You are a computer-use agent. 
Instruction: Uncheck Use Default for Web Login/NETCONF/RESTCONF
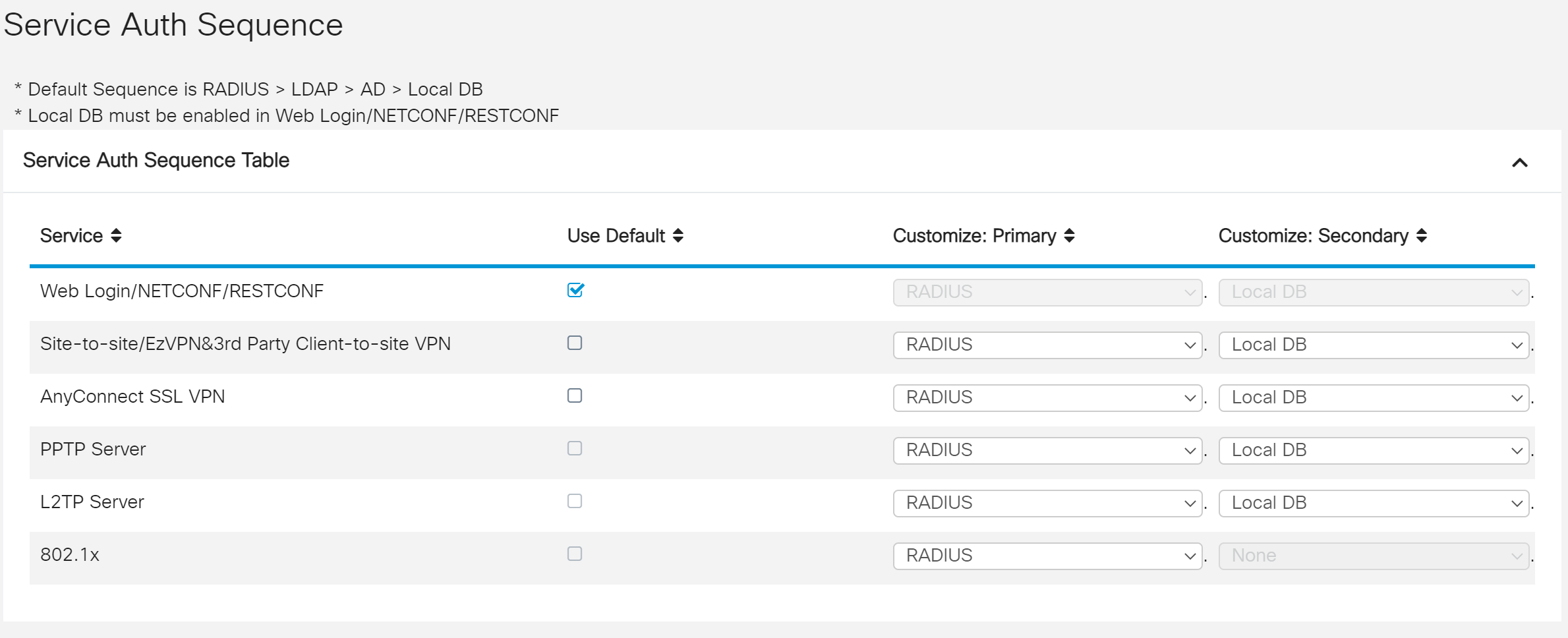[575, 290]
